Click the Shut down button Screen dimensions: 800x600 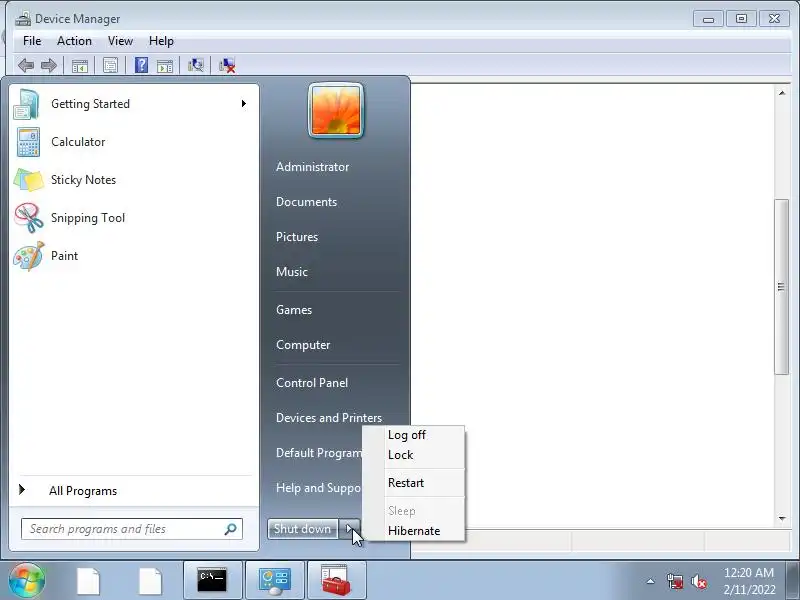click(x=303, y=529)
